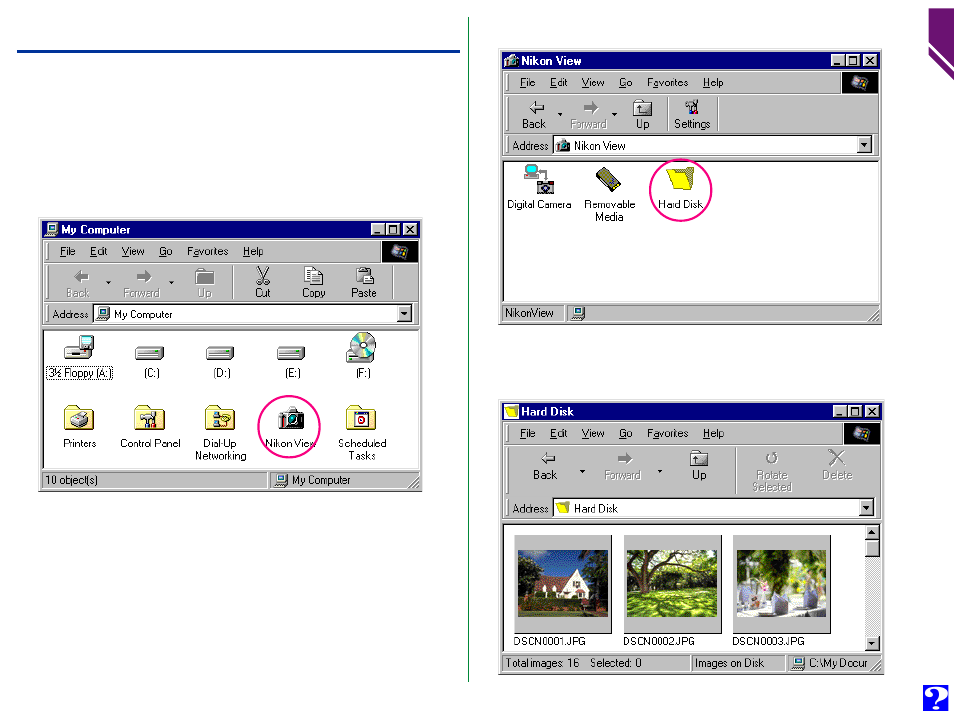Minimize the Hard Disk window

pos(839,411)
